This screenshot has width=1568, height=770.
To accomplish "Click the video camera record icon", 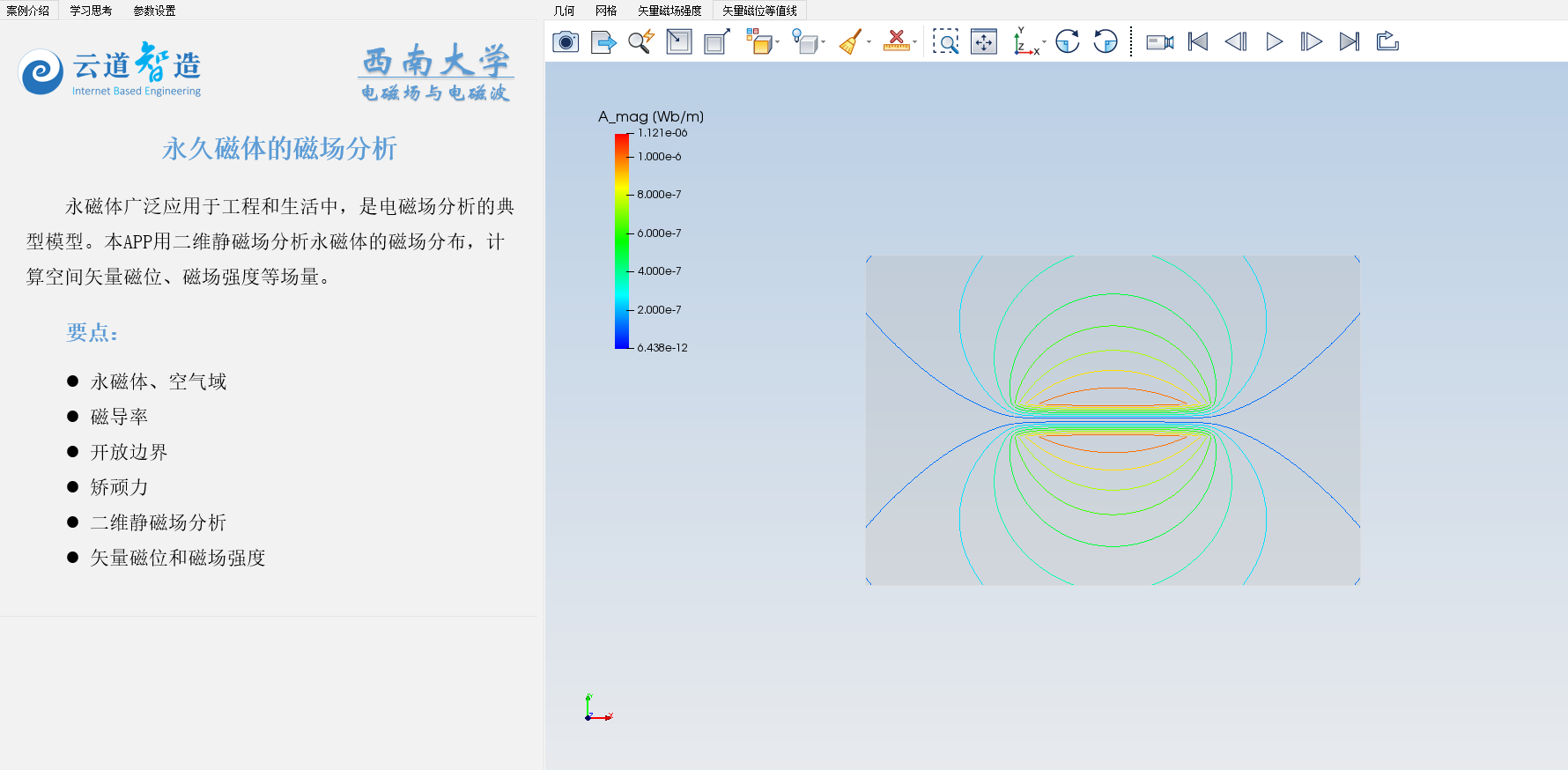I will click(x=1160, y=41).
